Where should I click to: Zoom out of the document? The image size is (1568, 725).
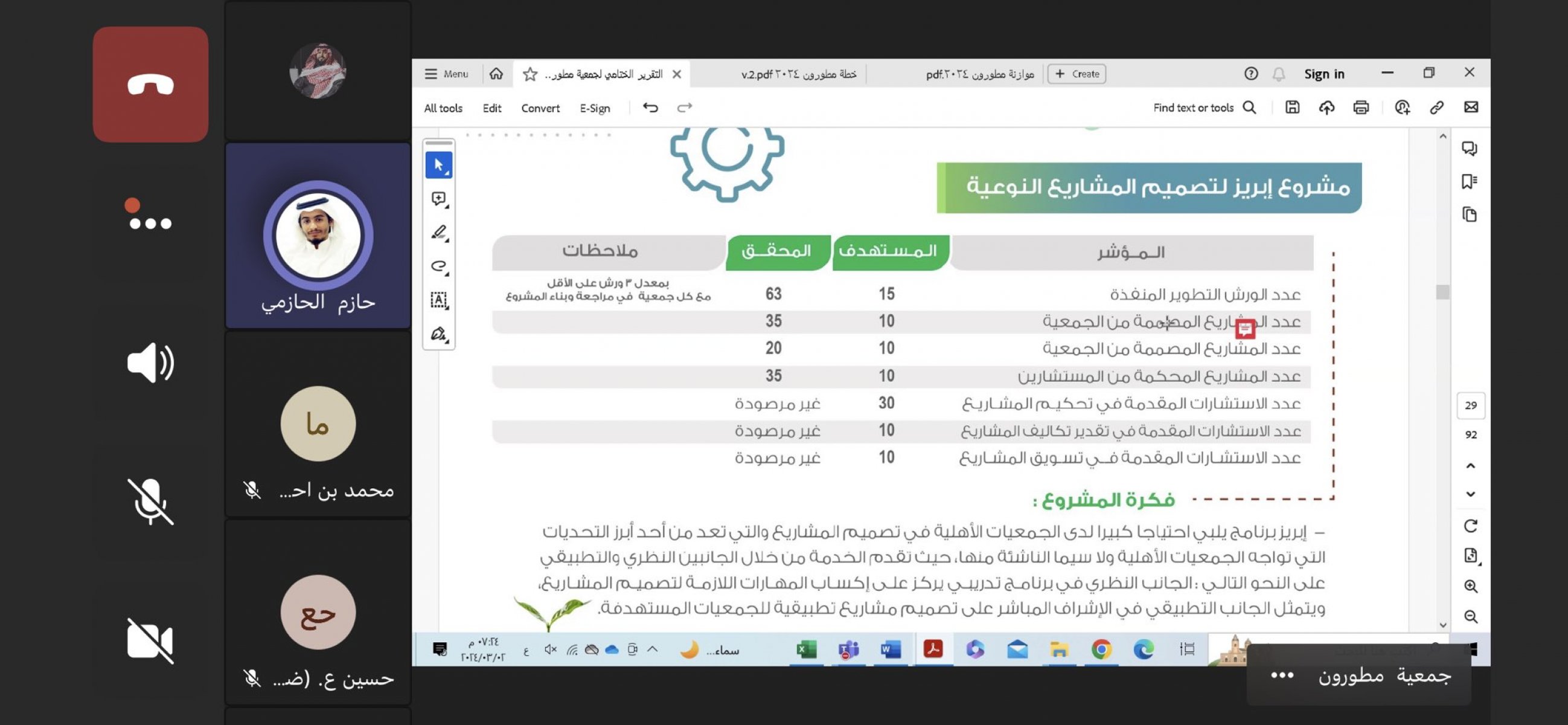point(1471,616)
